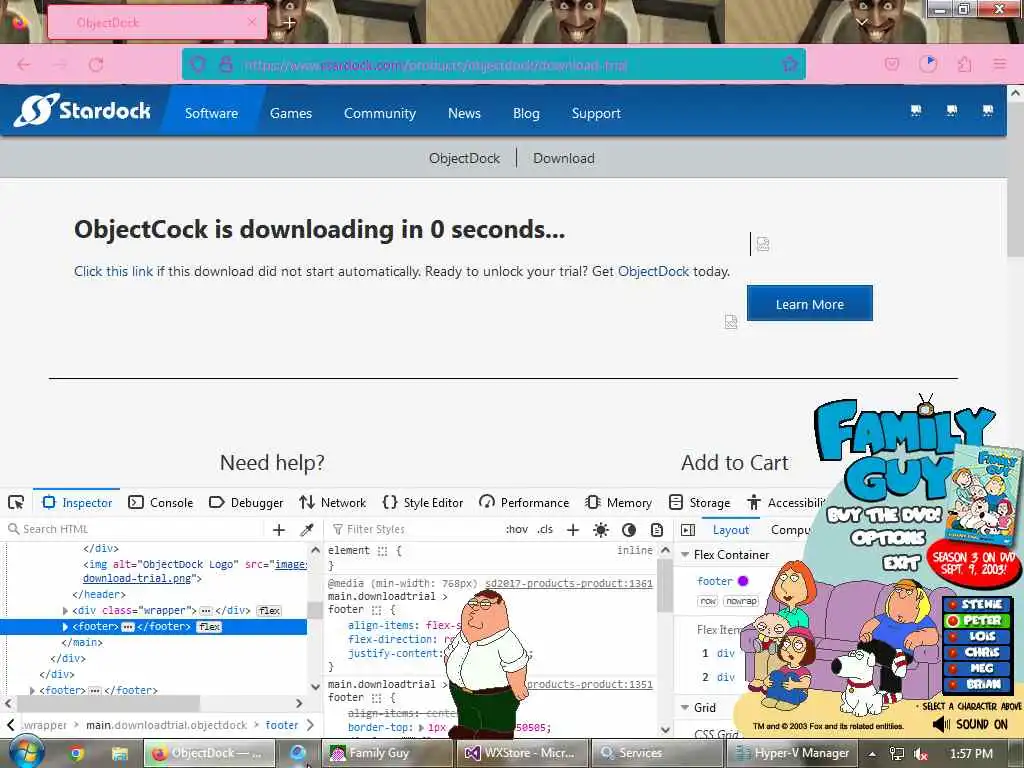
Task: Activate the element picker tool in DevTools
Action: (x=16, y=502)
